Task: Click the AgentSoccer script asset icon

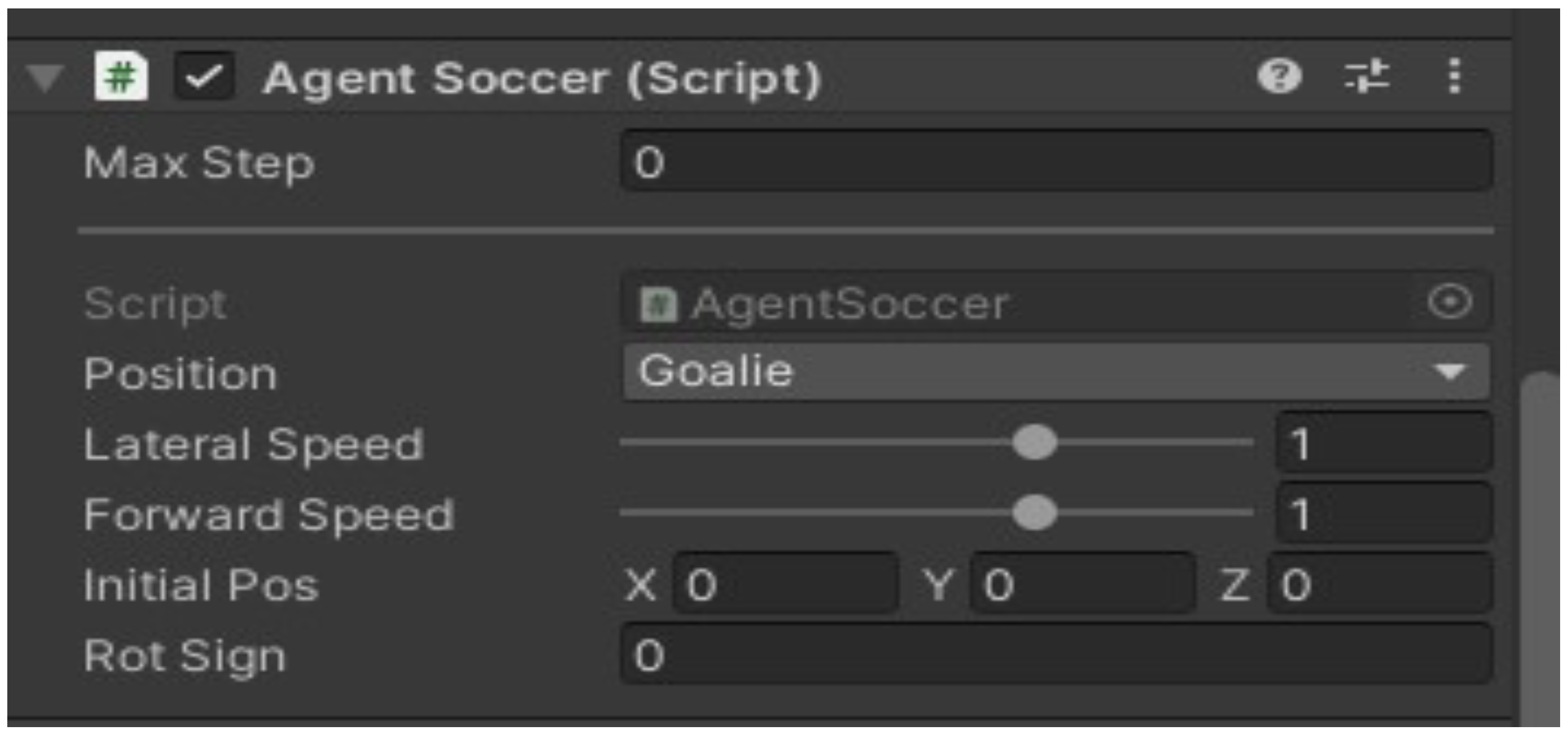Action: pyautogui.click(x=657, y=304)
